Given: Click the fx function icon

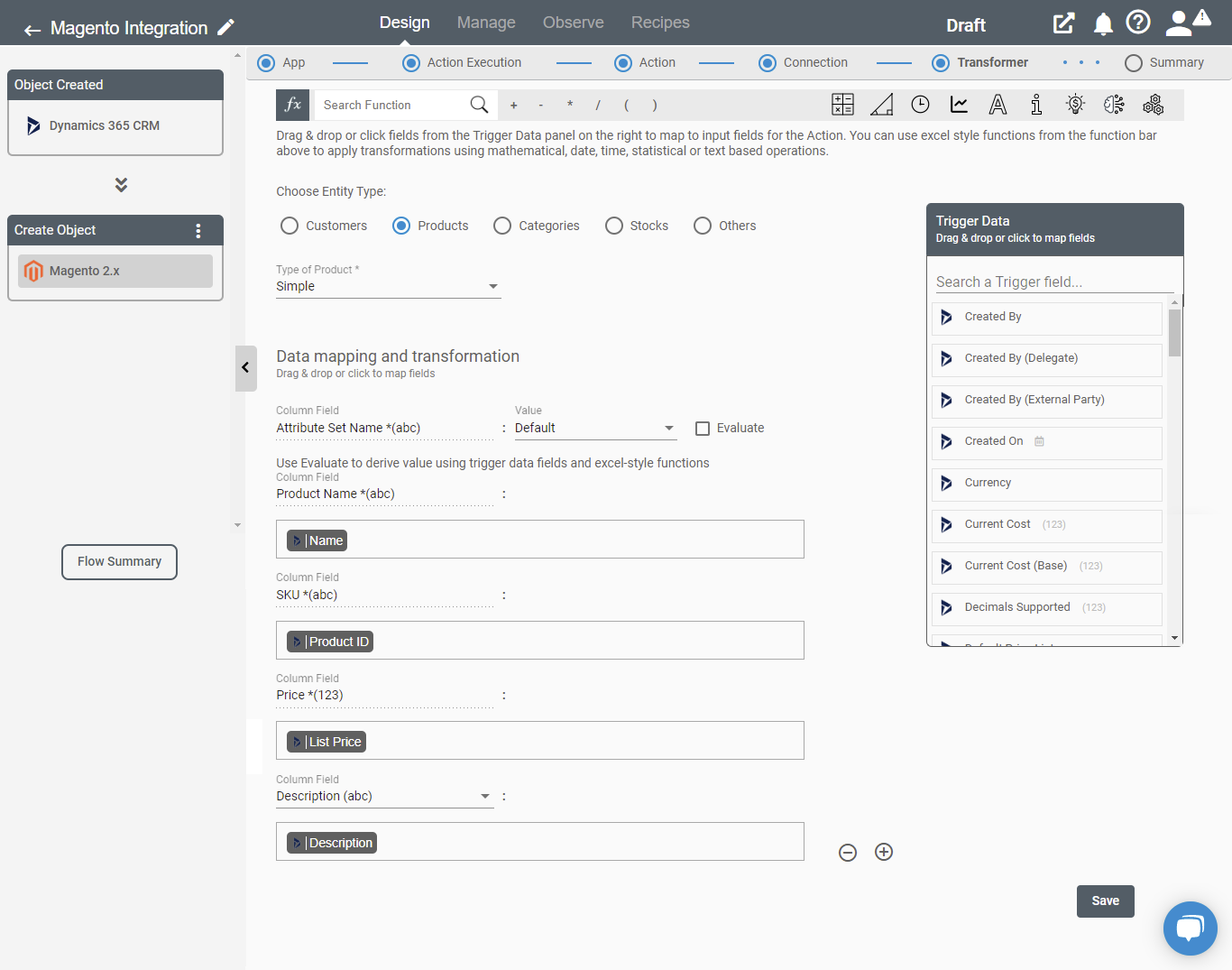Looking at the screenshot, I should tap(293, 105).
